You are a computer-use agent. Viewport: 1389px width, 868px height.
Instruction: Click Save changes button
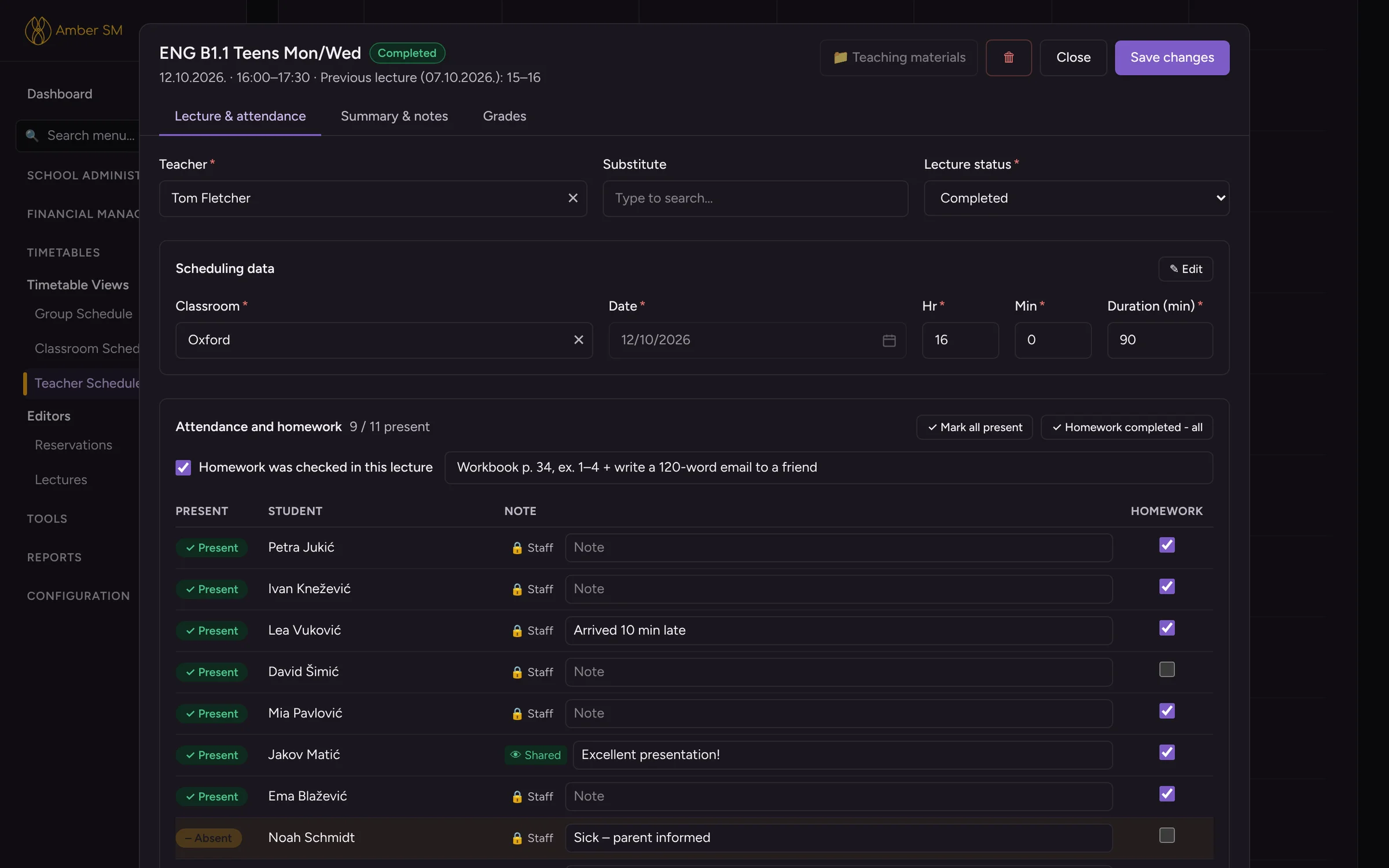pos(1172,57)
